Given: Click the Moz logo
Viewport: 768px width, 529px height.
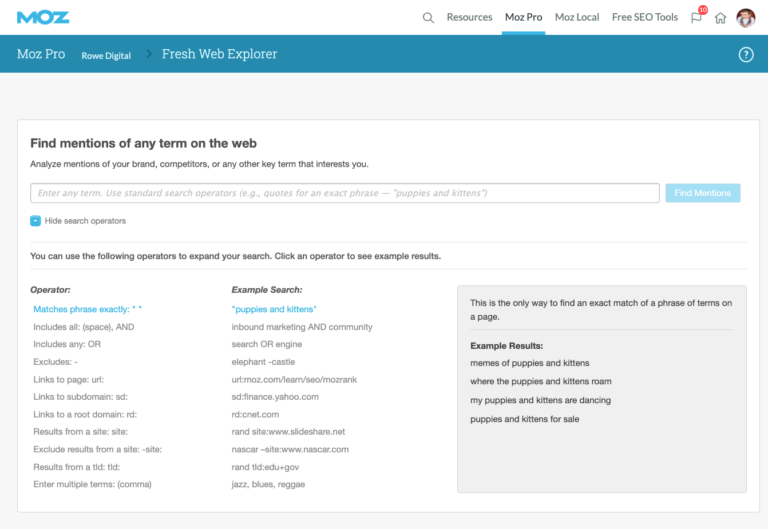Looking at the screenshot, I should click(x=43, y=18).
